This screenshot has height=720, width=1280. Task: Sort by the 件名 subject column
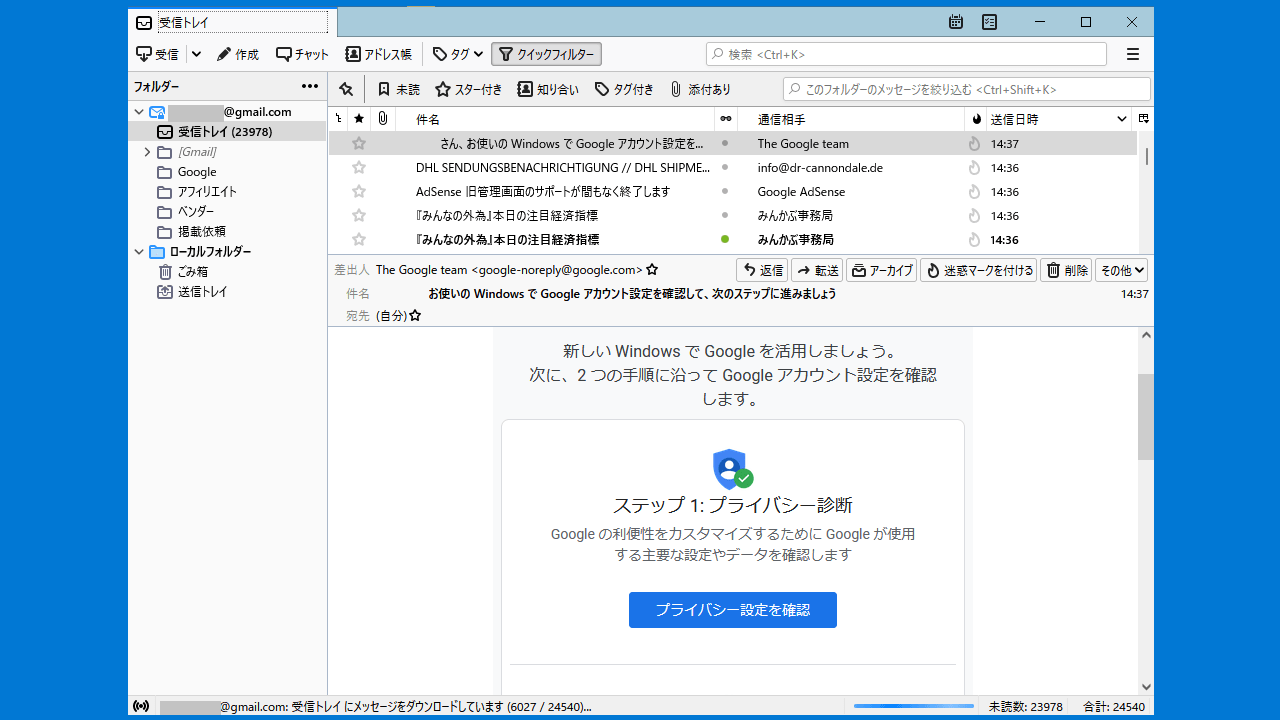(555, 119)
